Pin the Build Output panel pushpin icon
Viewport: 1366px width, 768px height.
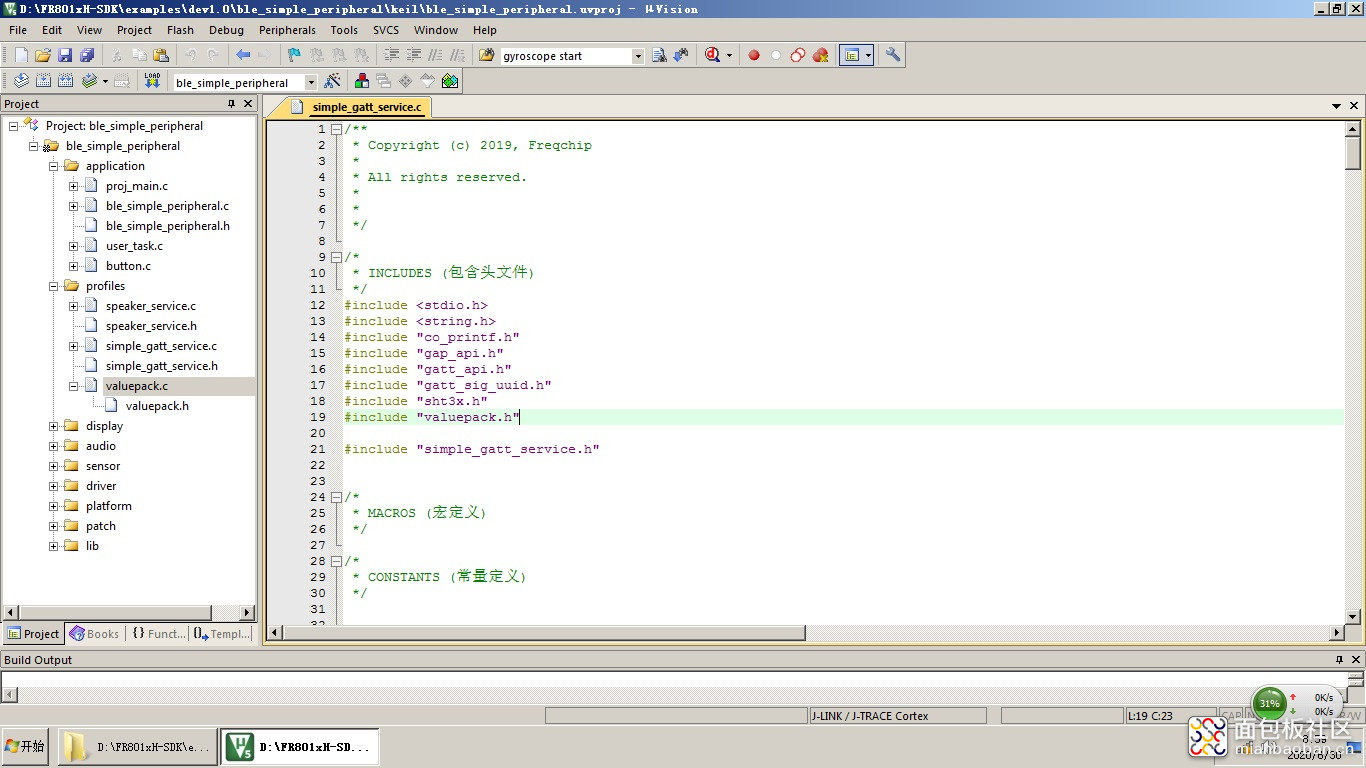click(1340, 660)
